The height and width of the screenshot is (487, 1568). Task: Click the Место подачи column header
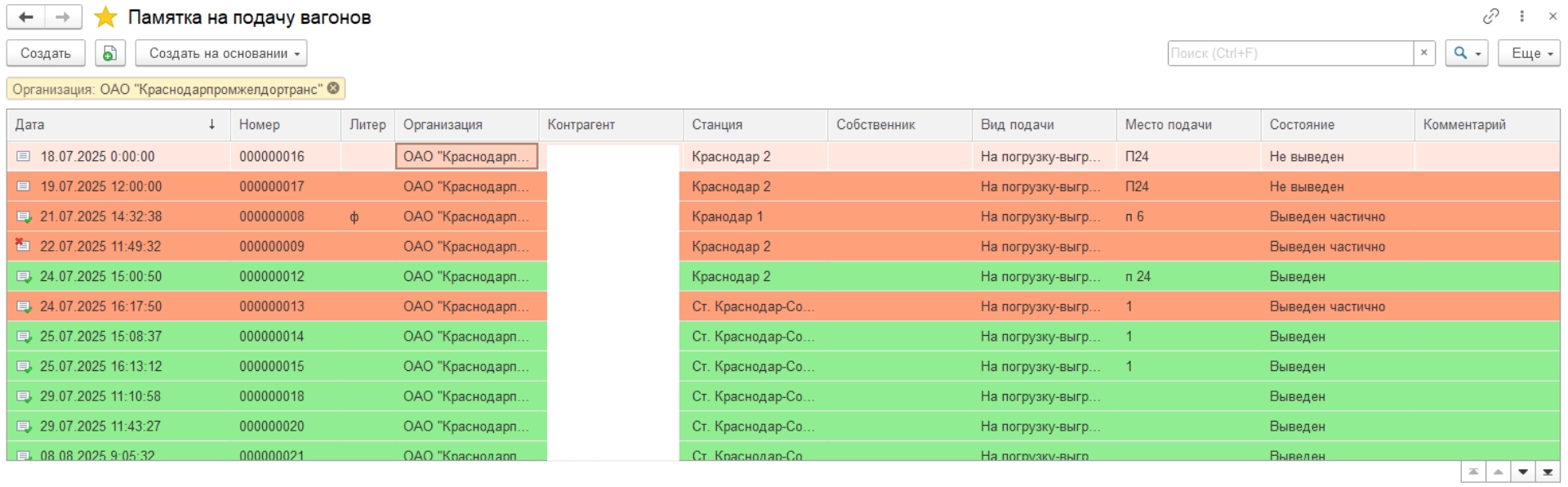tap(1188, 124)
